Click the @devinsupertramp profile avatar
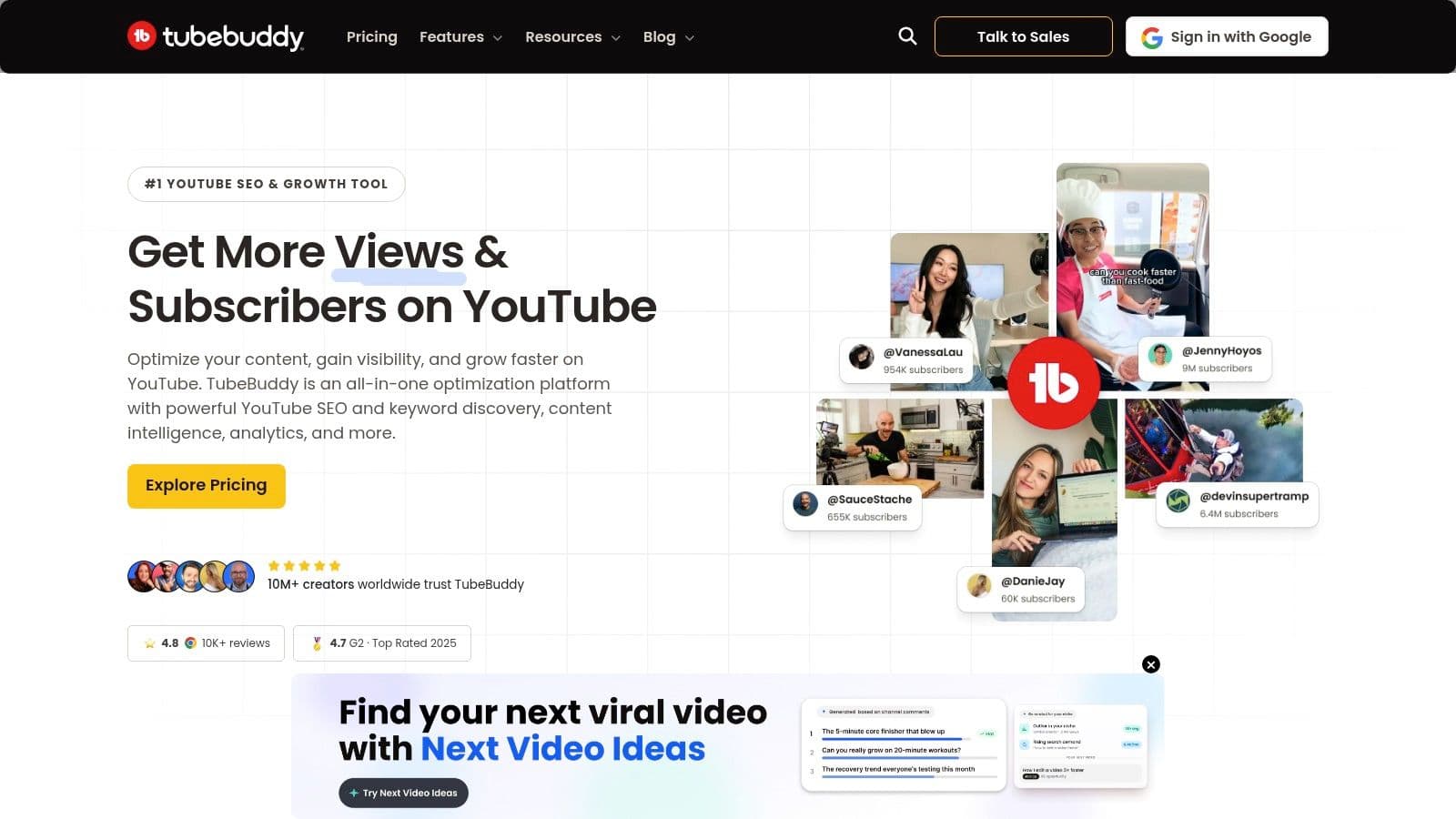 point(1178,501)
